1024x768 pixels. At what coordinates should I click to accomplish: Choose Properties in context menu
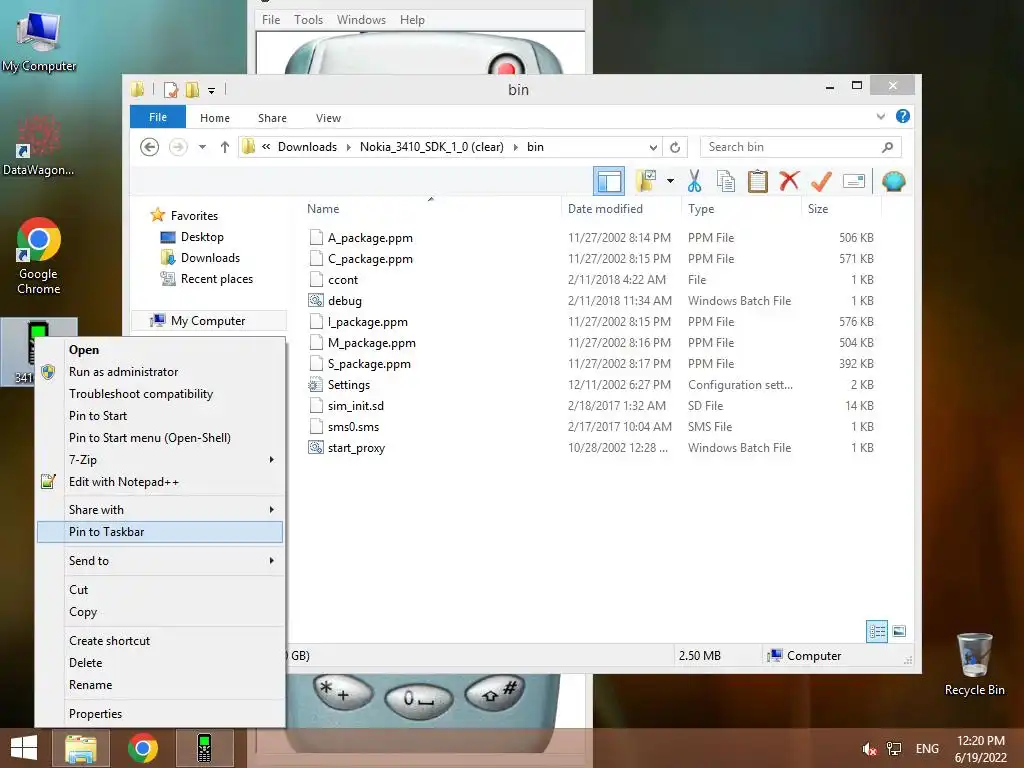[x=161, y=714]
